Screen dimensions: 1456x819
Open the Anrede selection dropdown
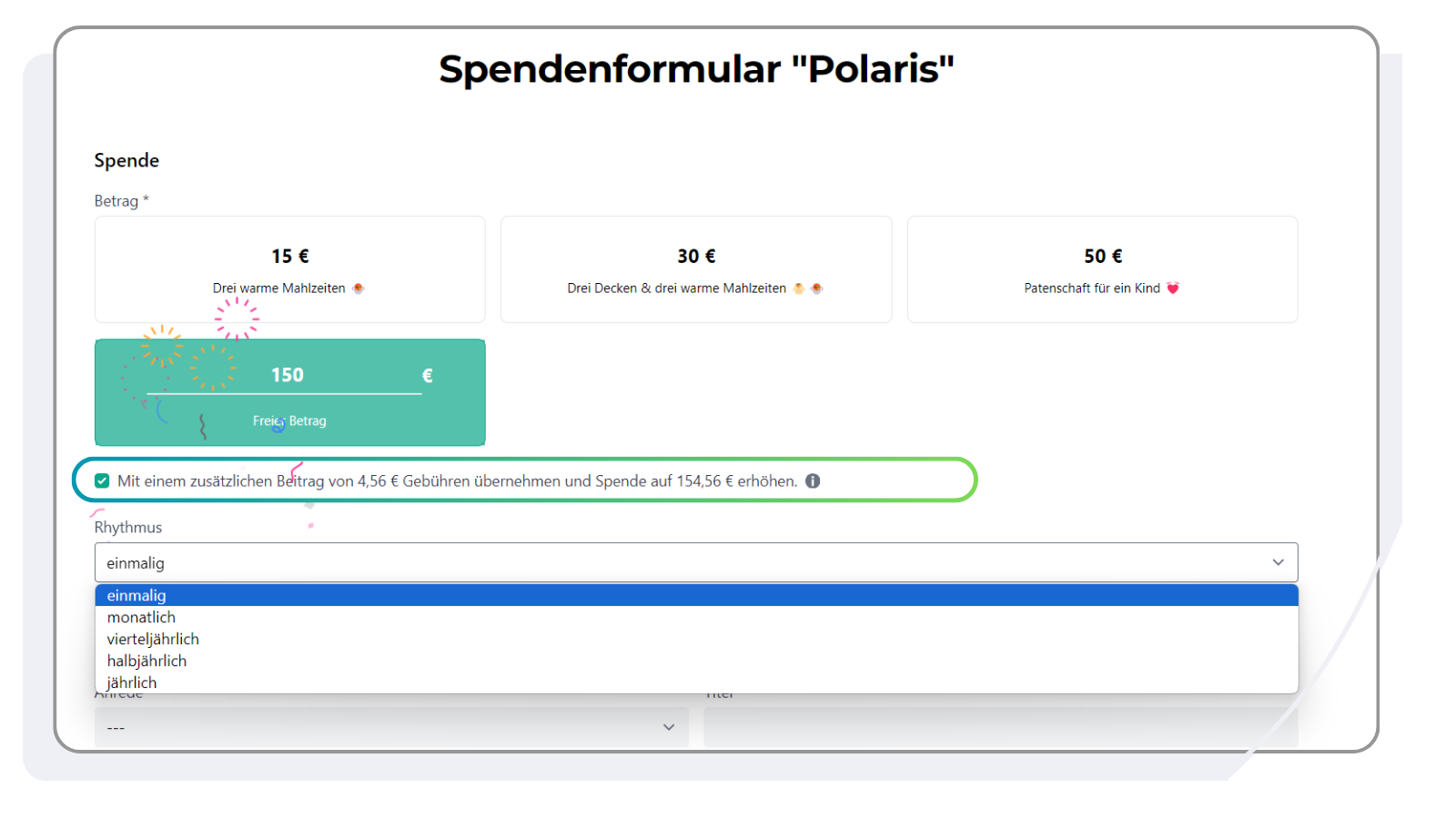(391, 726)
